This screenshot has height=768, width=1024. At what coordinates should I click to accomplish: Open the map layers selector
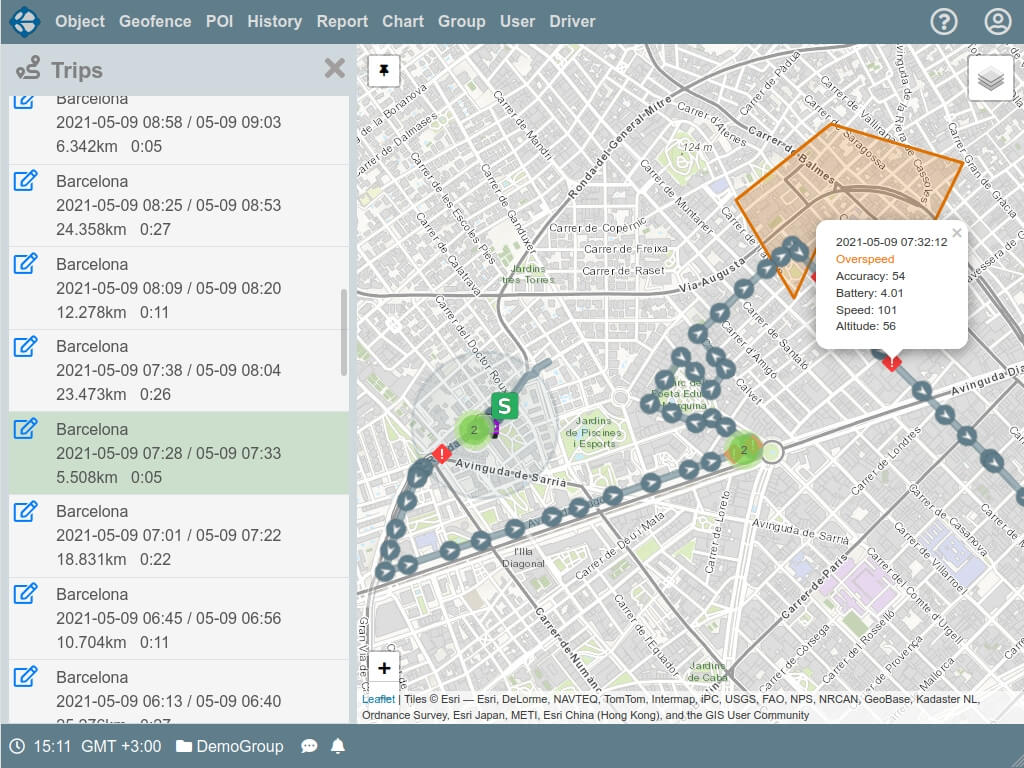coord(990,79)
